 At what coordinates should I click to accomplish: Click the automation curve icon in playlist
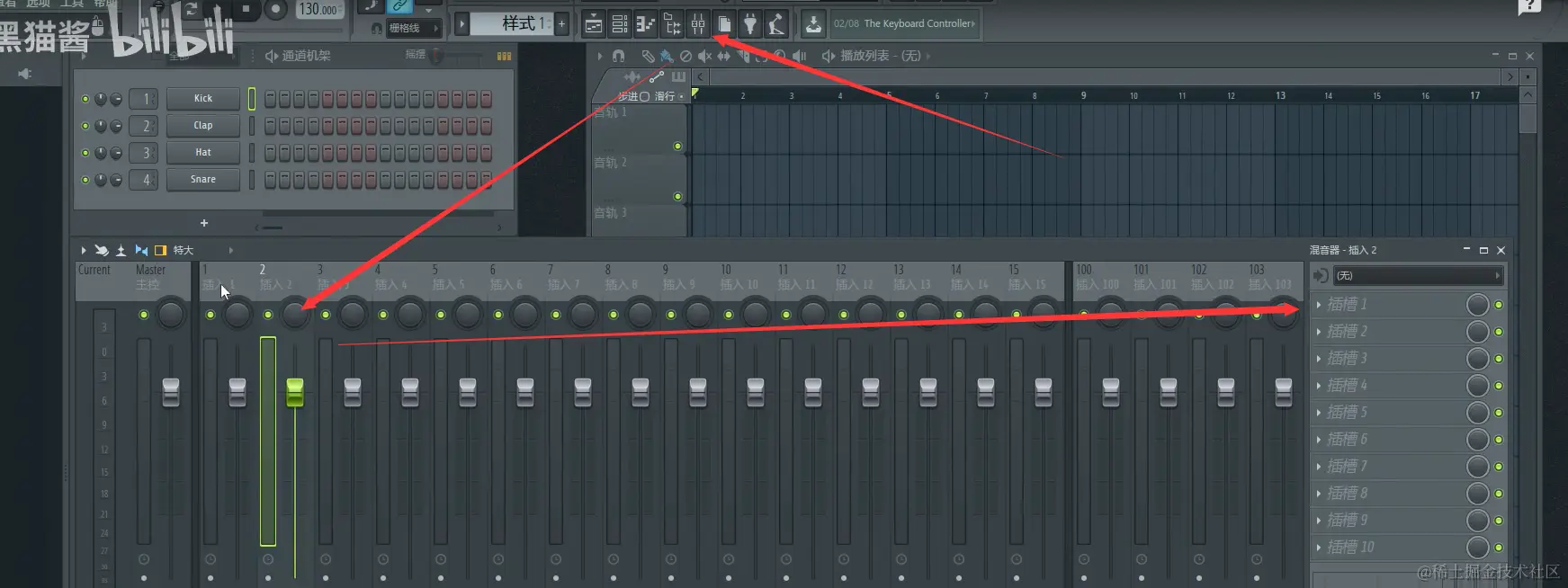point(658,76)
